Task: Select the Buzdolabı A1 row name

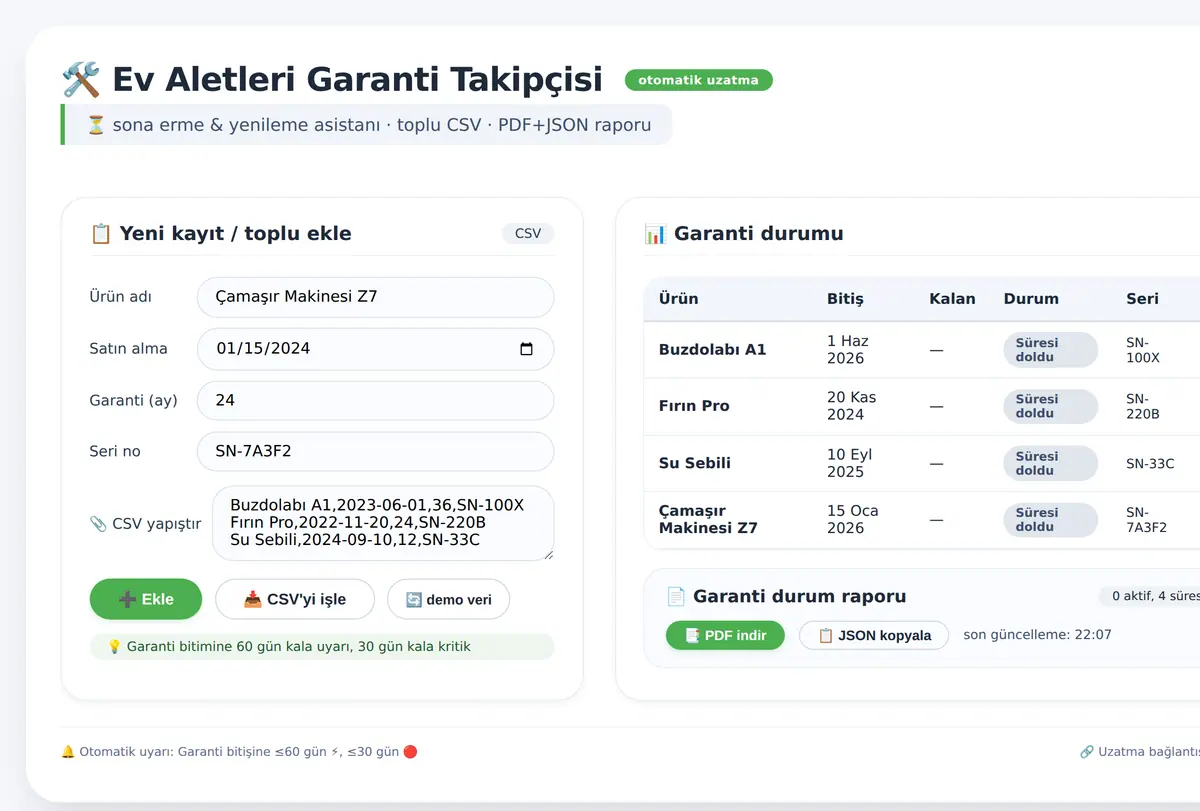Action: [x=712, y=350]
